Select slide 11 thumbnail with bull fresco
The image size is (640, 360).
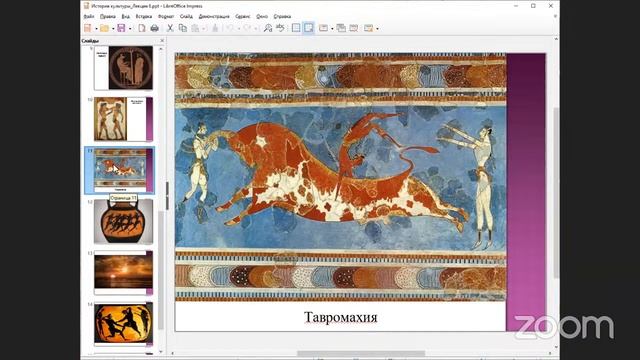pyautogui.click(x=124, y=170)
